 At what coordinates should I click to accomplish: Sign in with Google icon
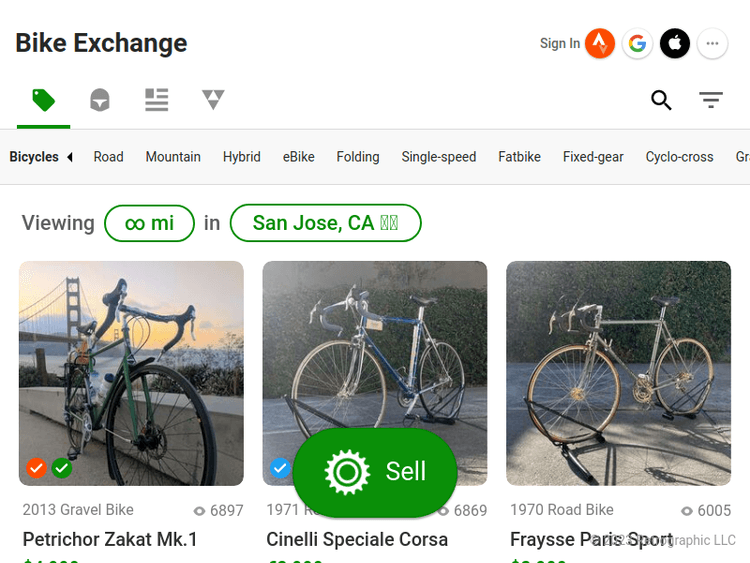pos(637,43)
